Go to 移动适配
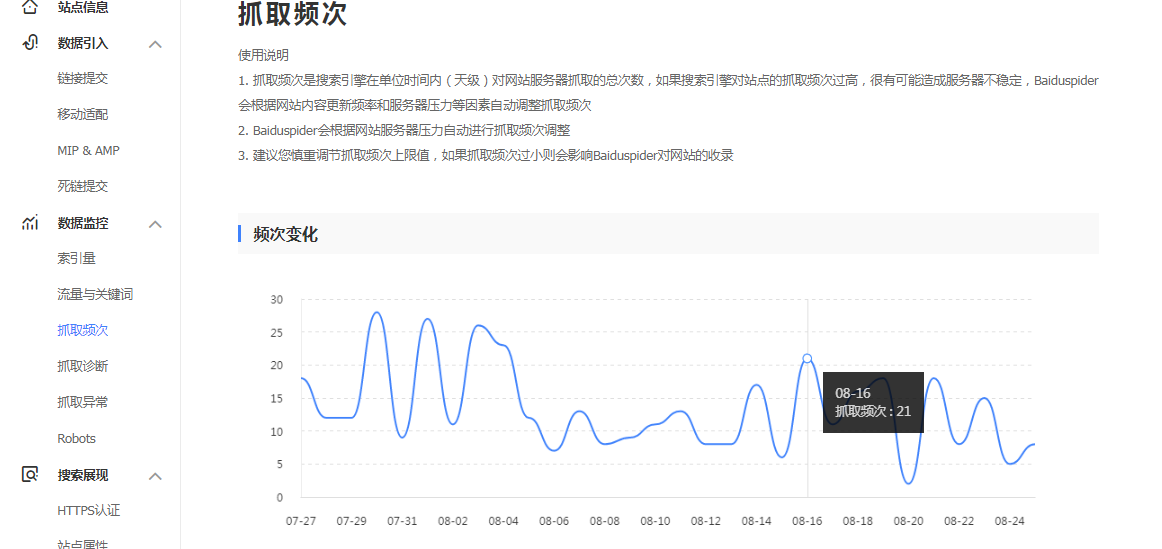 (x=82, y=114)
